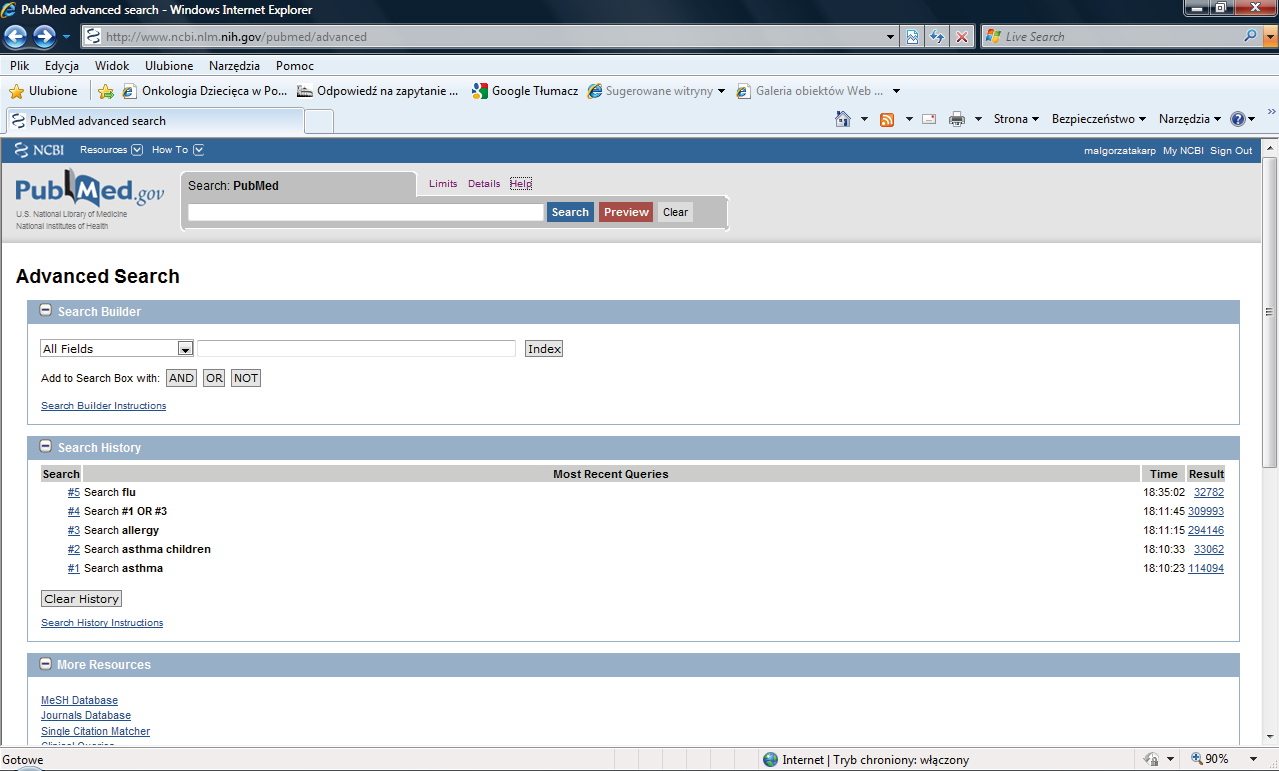The height and width of the screenshot is (771, 1279).
Task: Click the Live Search magnifier icon
Action: (x=1251, y=36)
